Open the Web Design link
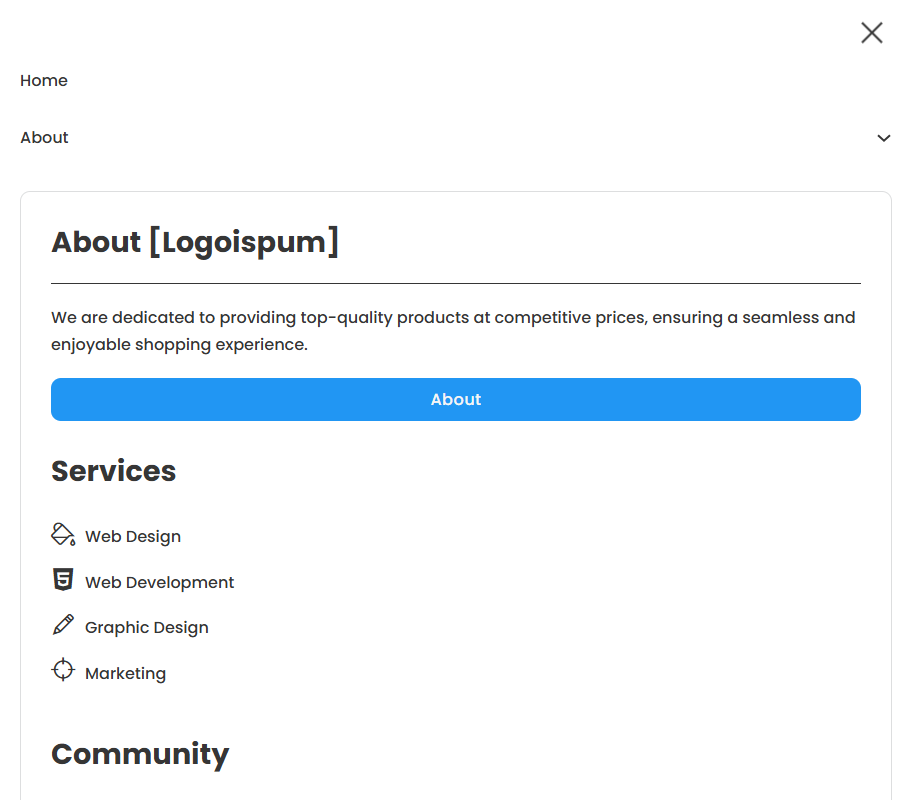The height and width of the screenshot is (800, 912). coord(133,537)
